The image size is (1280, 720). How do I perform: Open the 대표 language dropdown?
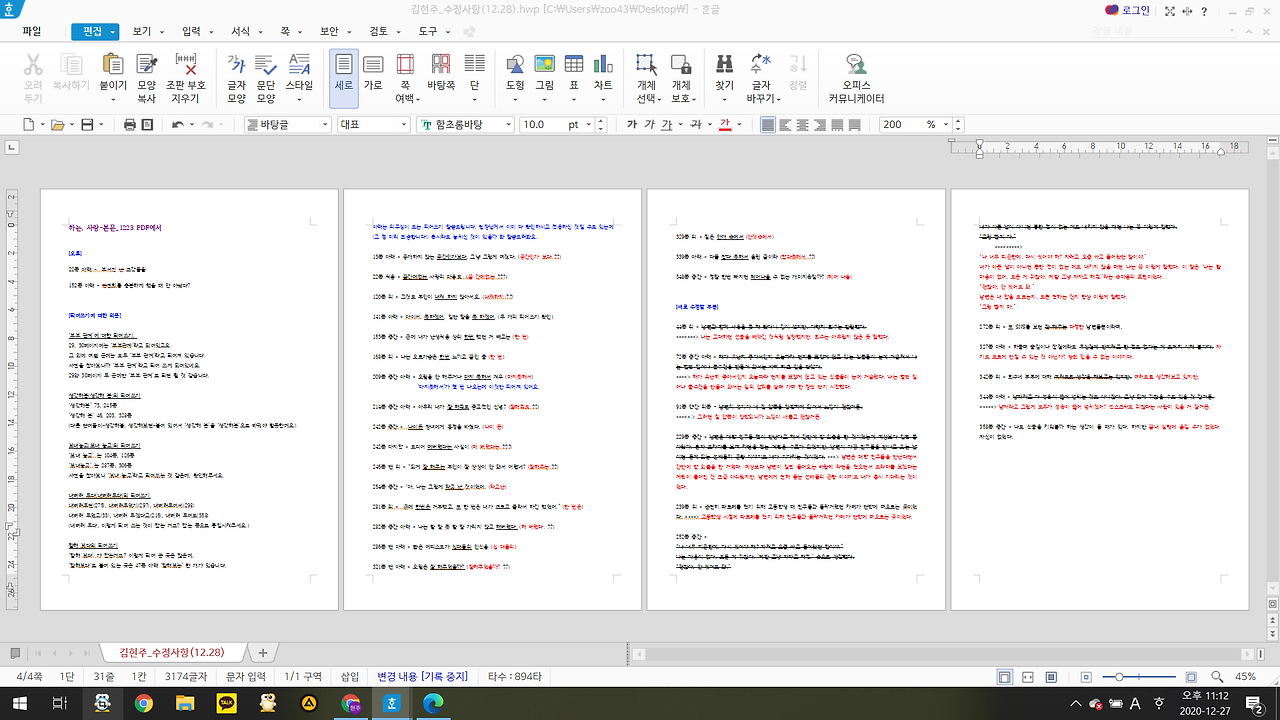403,125
